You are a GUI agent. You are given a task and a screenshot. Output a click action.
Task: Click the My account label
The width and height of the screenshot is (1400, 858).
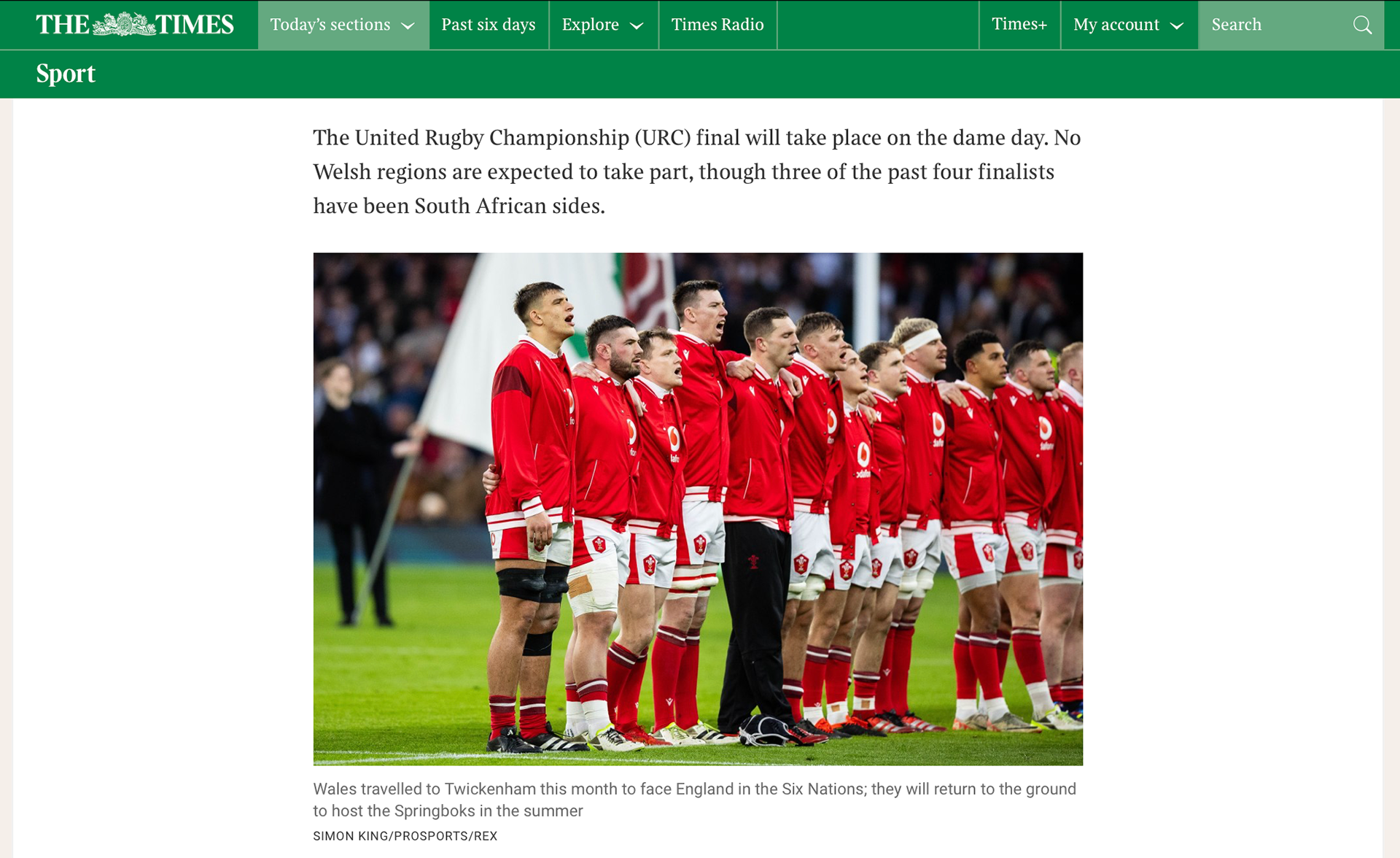pos(1116,25)
